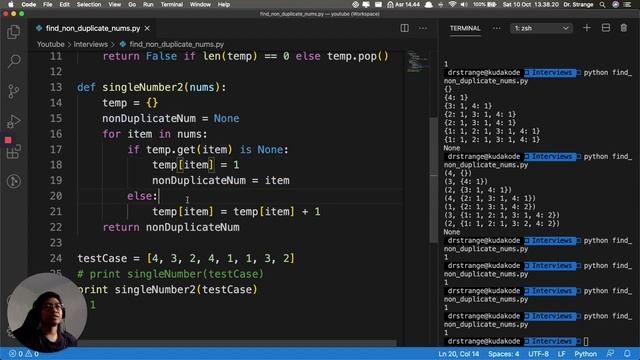Click the battery status in menu bar
640x360 pixels.
485,4
